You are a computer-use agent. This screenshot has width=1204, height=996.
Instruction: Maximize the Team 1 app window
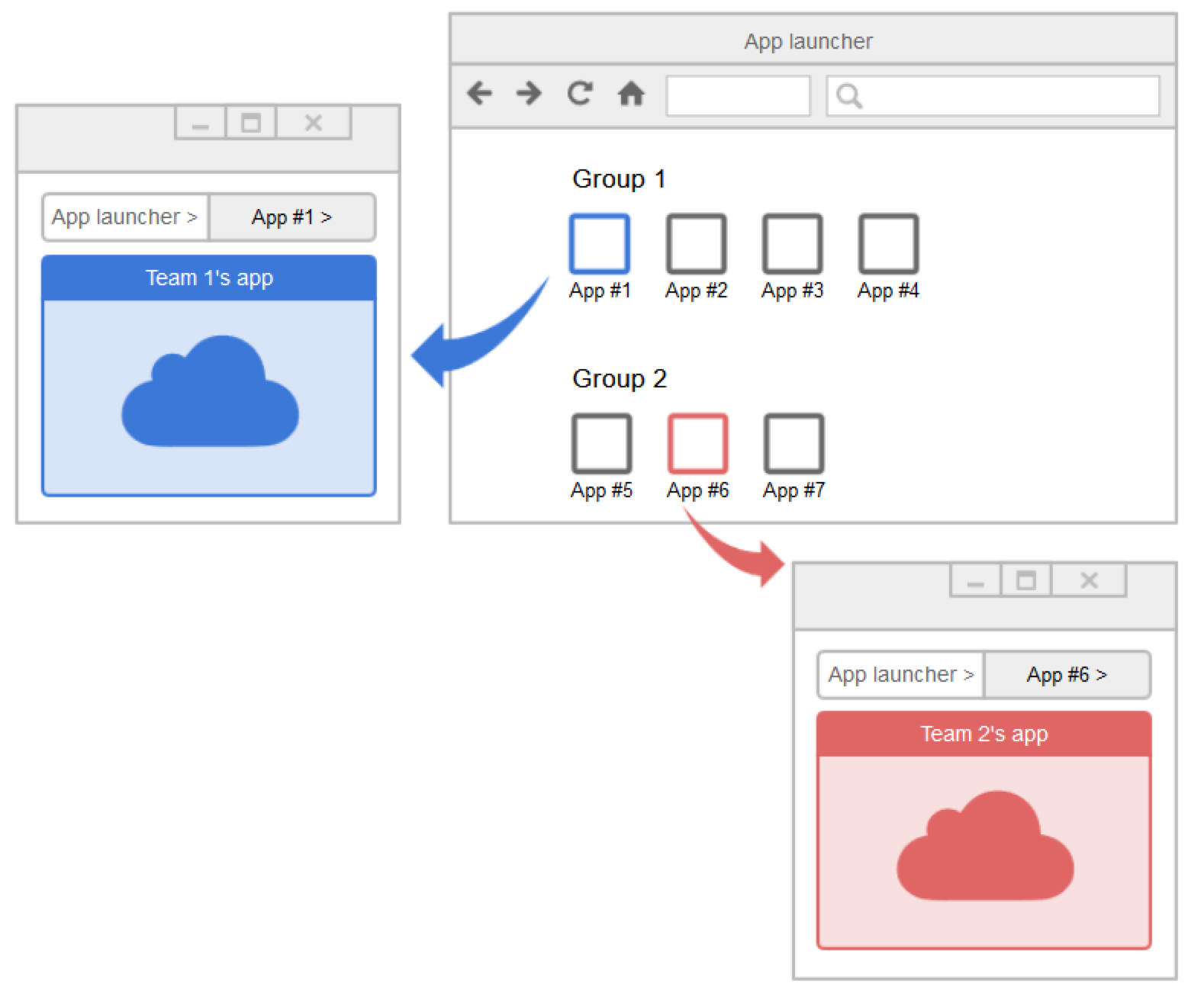[251, 123]
